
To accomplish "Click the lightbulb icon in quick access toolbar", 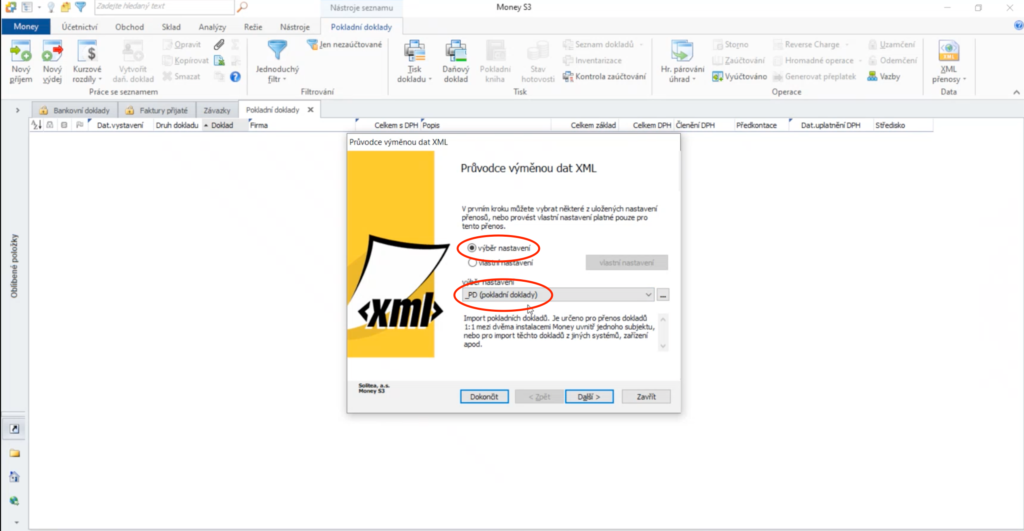I will click(51, 7).
